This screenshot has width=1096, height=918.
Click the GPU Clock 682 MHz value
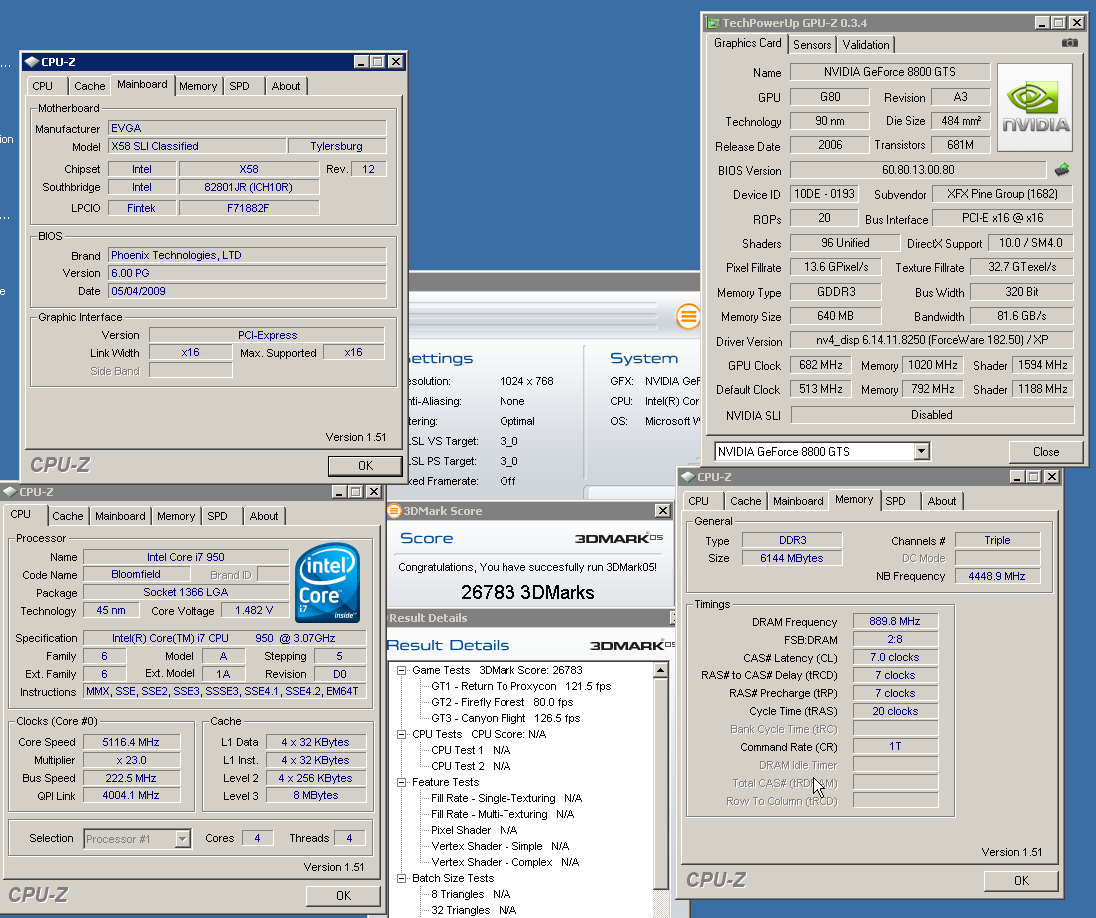(821, 365)
